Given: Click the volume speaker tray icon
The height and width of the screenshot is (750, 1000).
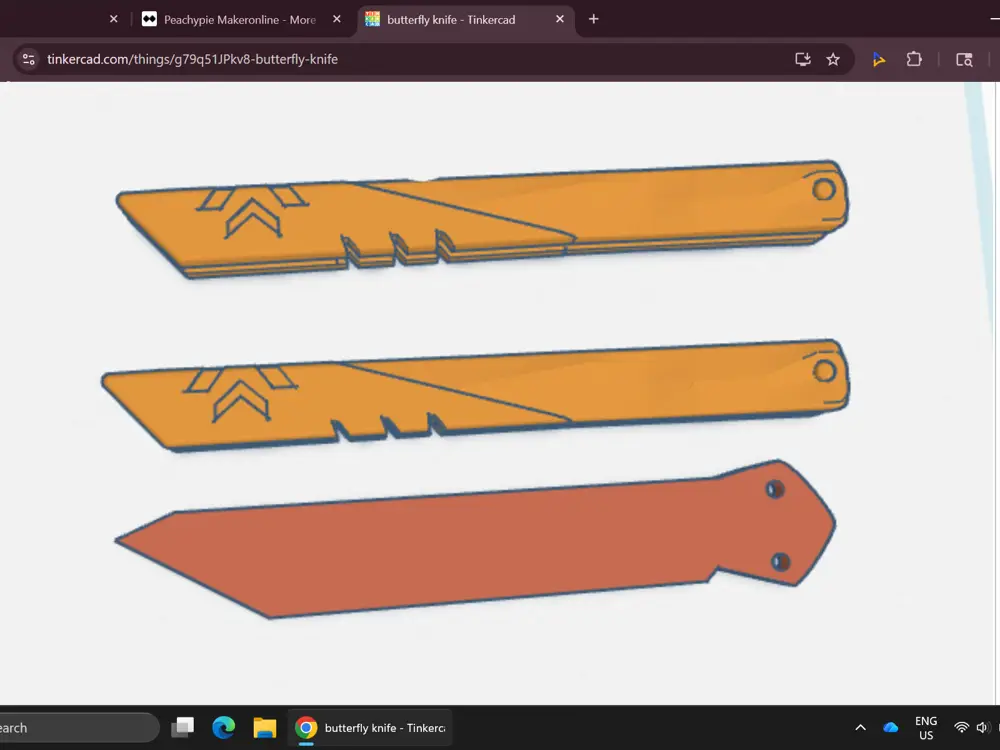Looking at the screenshot, I should tap(982, 727).
